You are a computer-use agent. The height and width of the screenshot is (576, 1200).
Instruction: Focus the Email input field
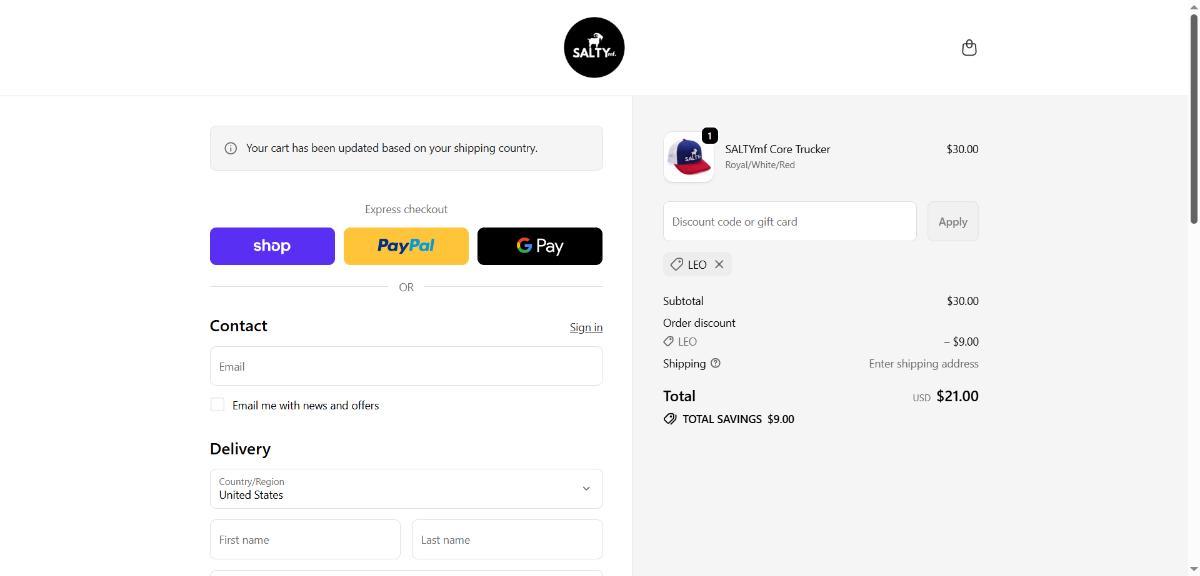click(406, 366)
